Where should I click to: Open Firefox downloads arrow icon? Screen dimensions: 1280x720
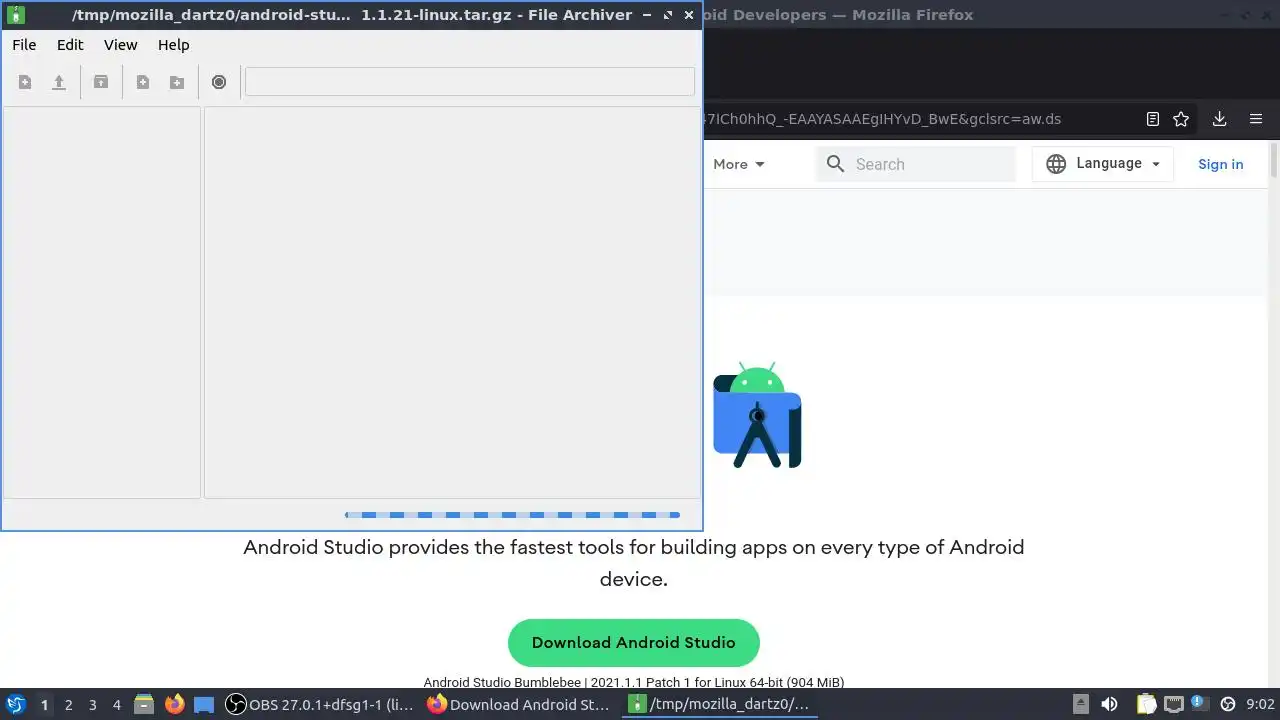[1219, 119]
